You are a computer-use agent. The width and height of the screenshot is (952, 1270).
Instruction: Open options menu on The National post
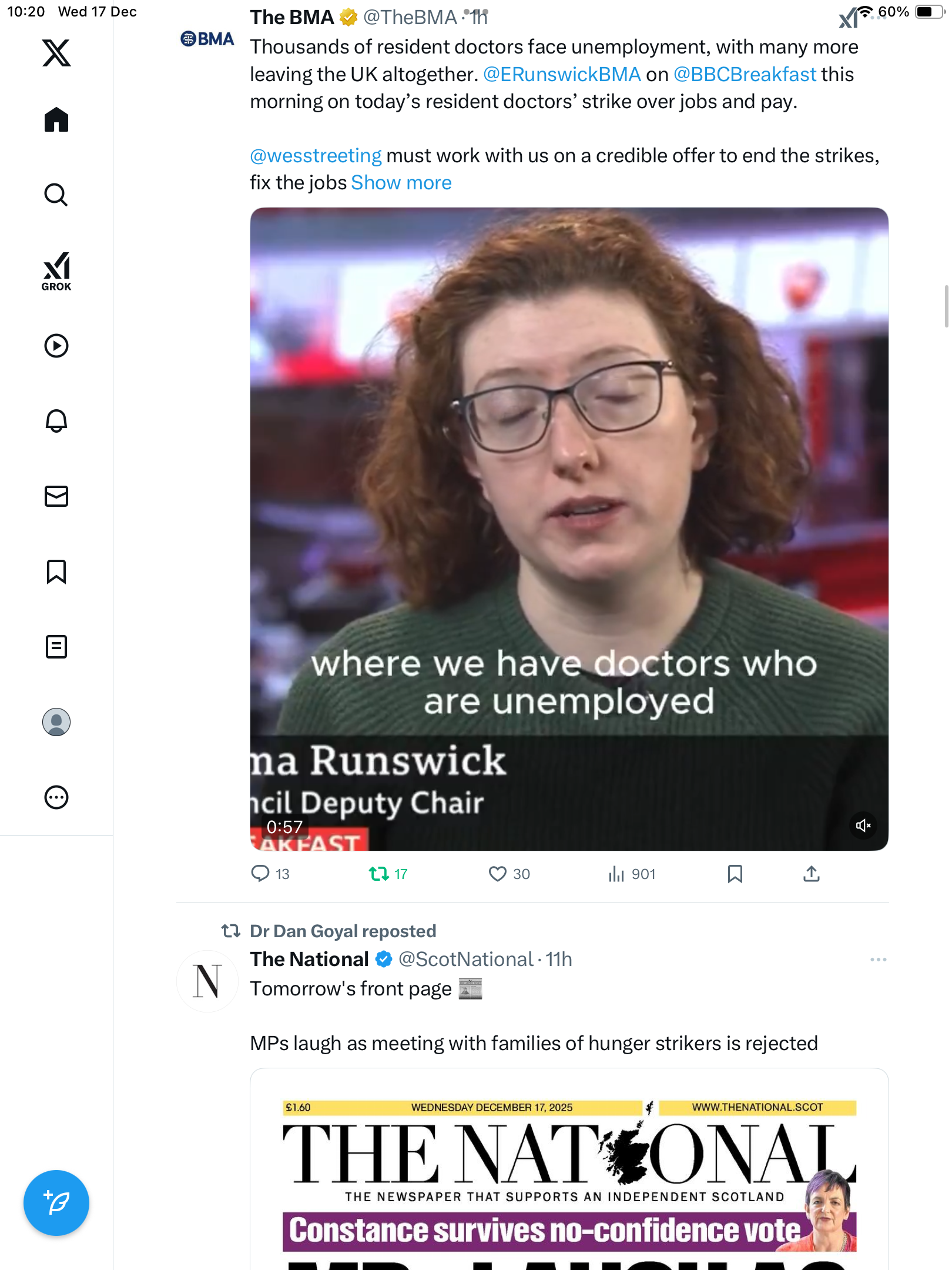(x=879, y=960)
